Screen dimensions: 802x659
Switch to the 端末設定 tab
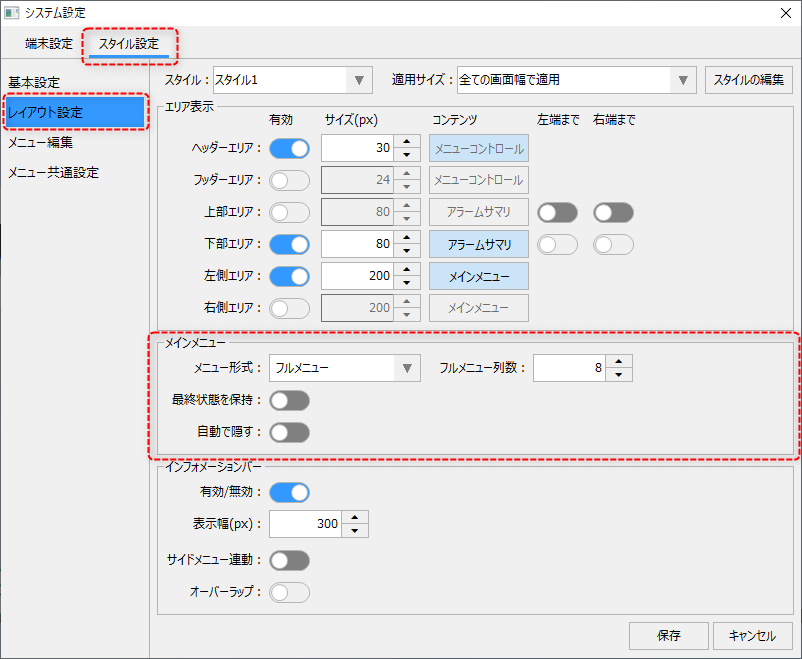tap(49, 44)
